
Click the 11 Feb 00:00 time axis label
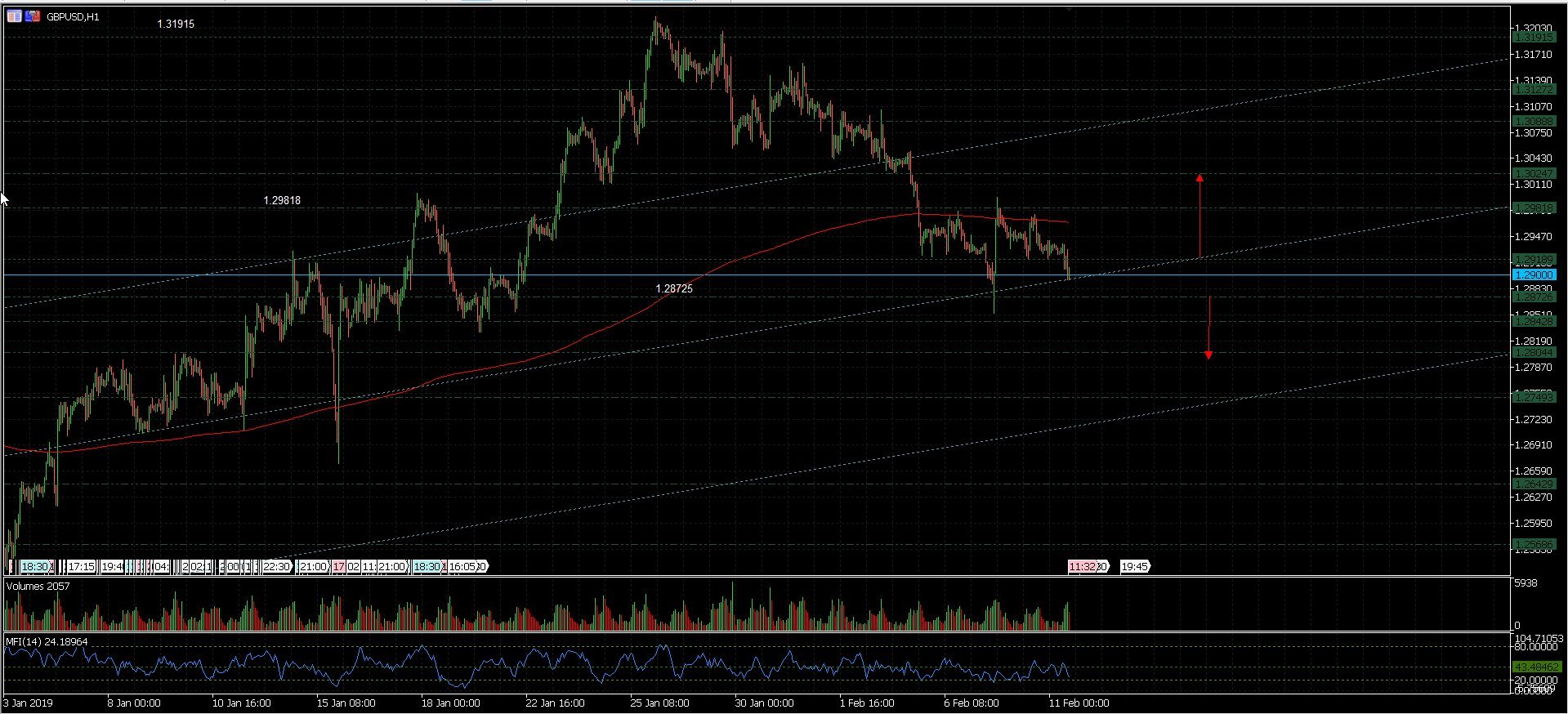[1079, 703]
